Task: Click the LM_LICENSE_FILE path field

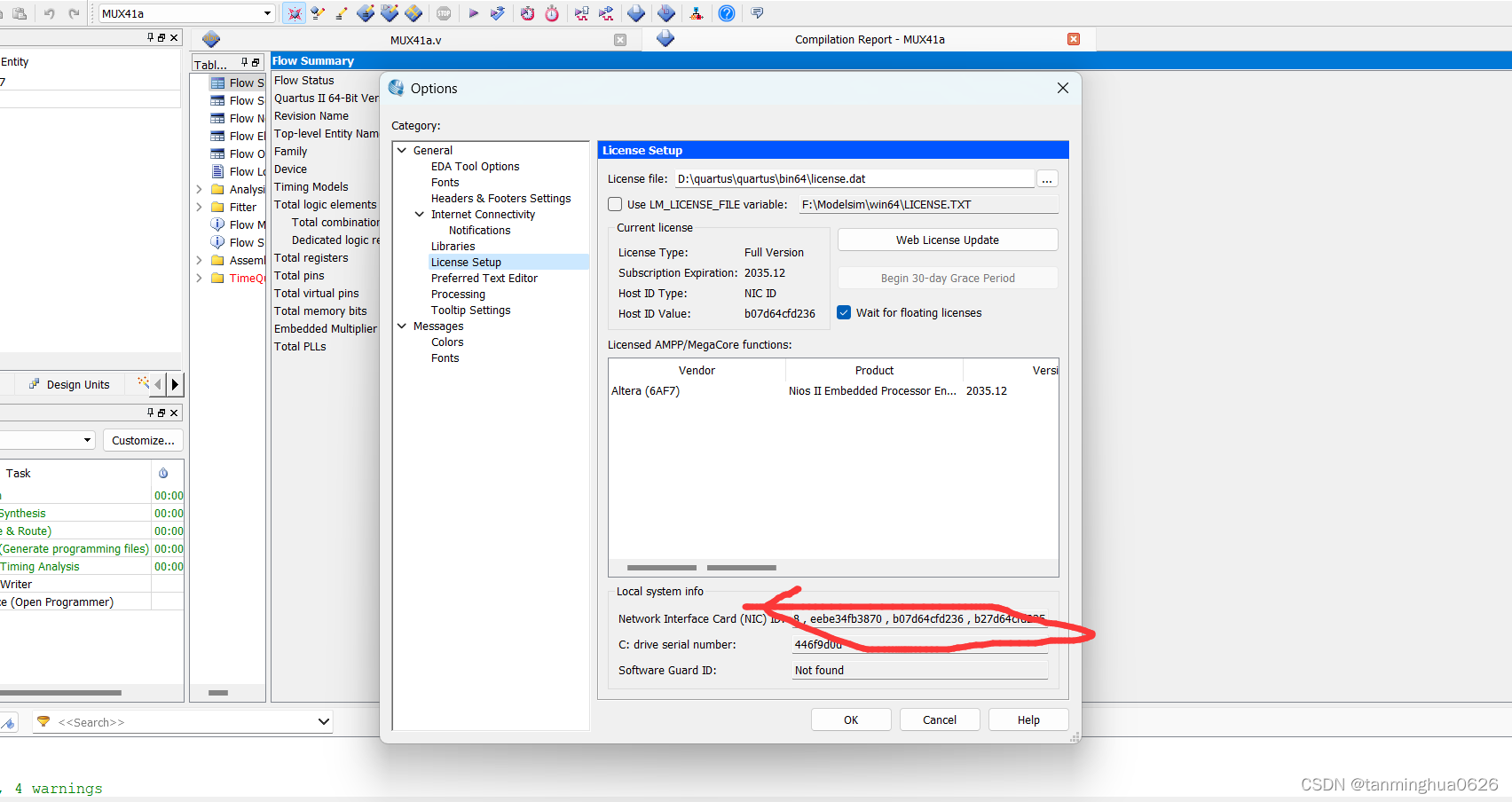Action: pos(928,204)
